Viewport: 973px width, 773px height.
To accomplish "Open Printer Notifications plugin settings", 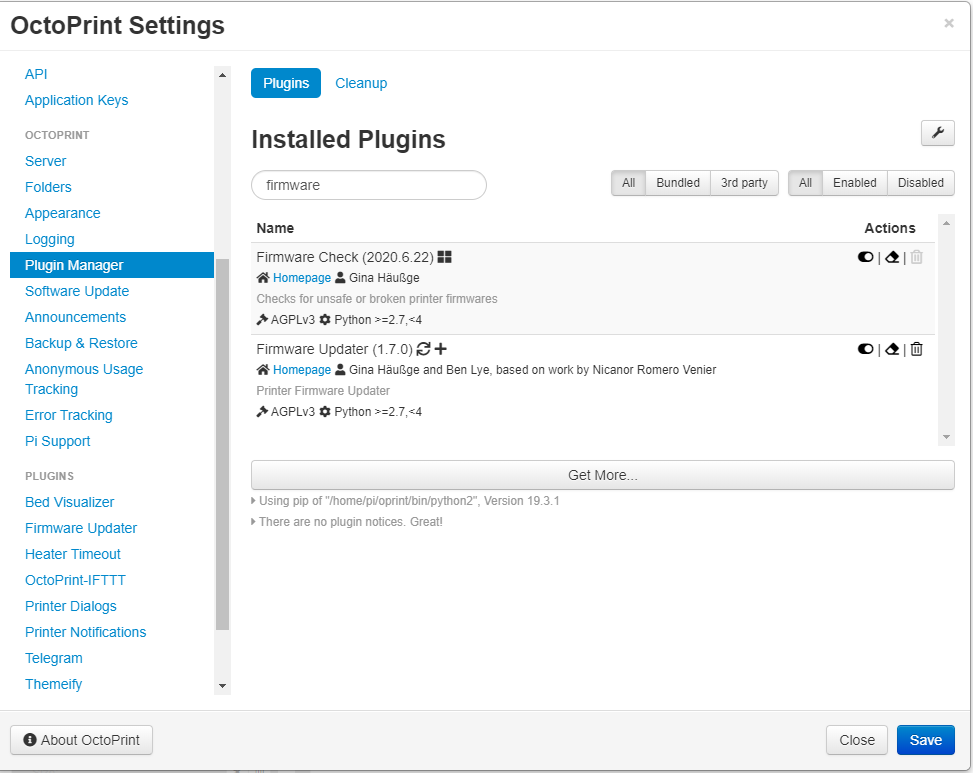I will pyautogui.click(x=85, y=632).
